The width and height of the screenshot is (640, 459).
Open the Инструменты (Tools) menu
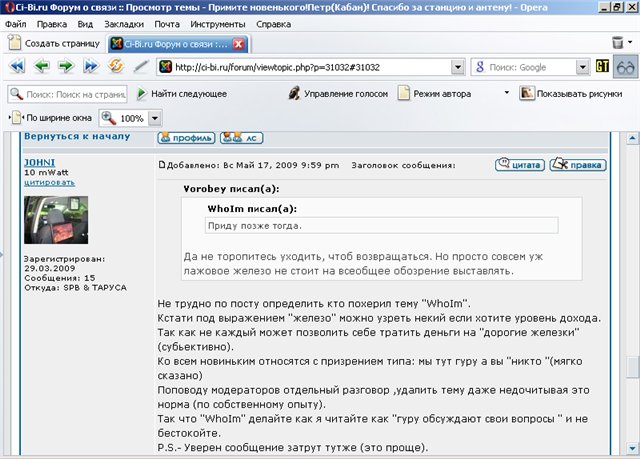pos(217,22)
